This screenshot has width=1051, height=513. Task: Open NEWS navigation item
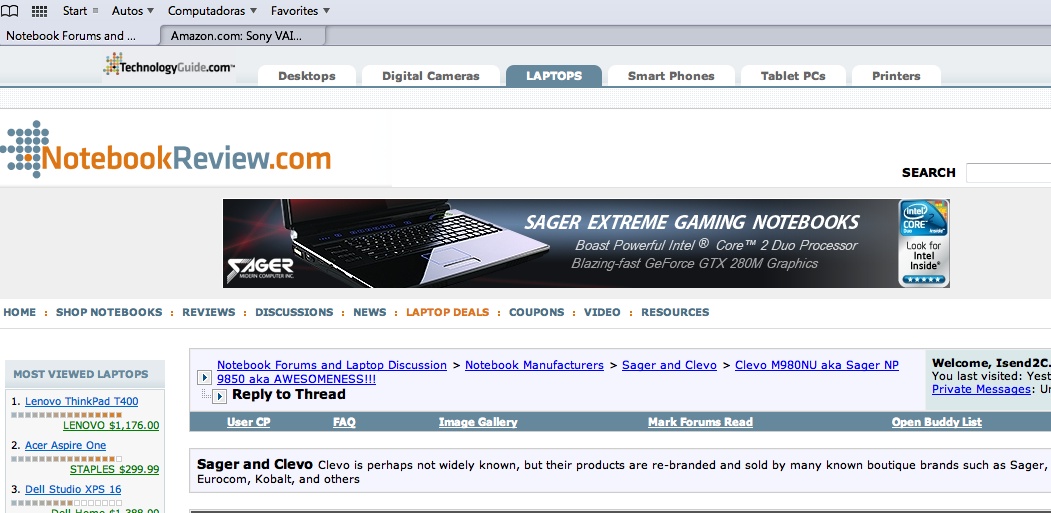(x=369, y=312)
